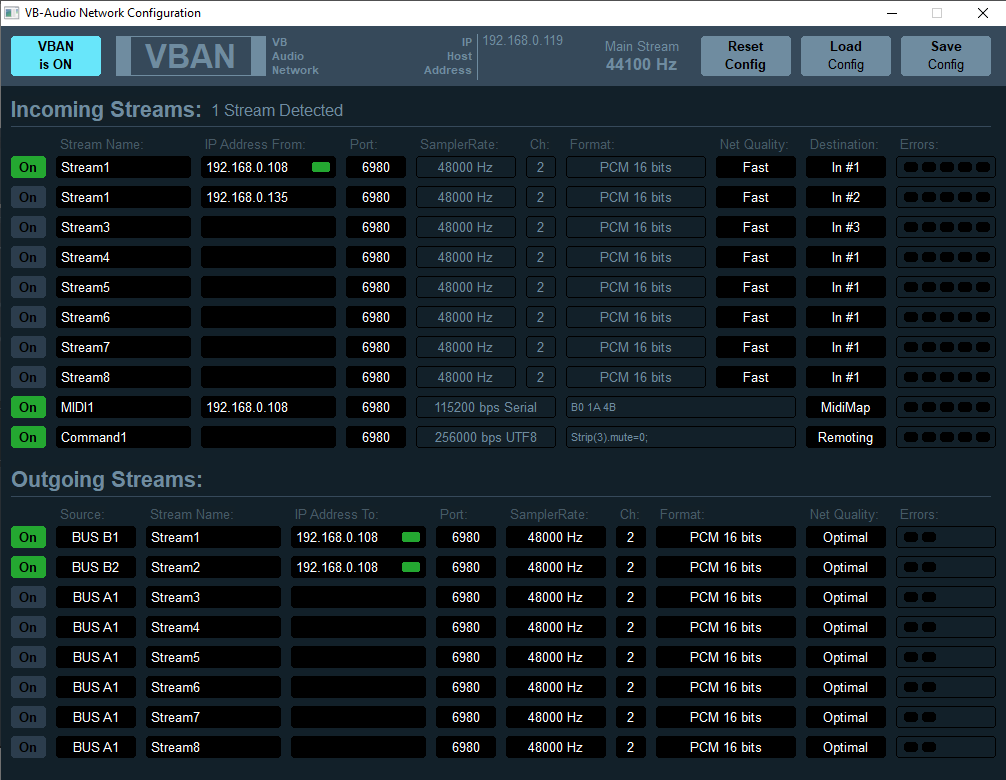Image resolution: width=1006 pixels, height=780 pixels.
Task: Disable the outgoing BUS B2 stream
Action: (28, 568)
